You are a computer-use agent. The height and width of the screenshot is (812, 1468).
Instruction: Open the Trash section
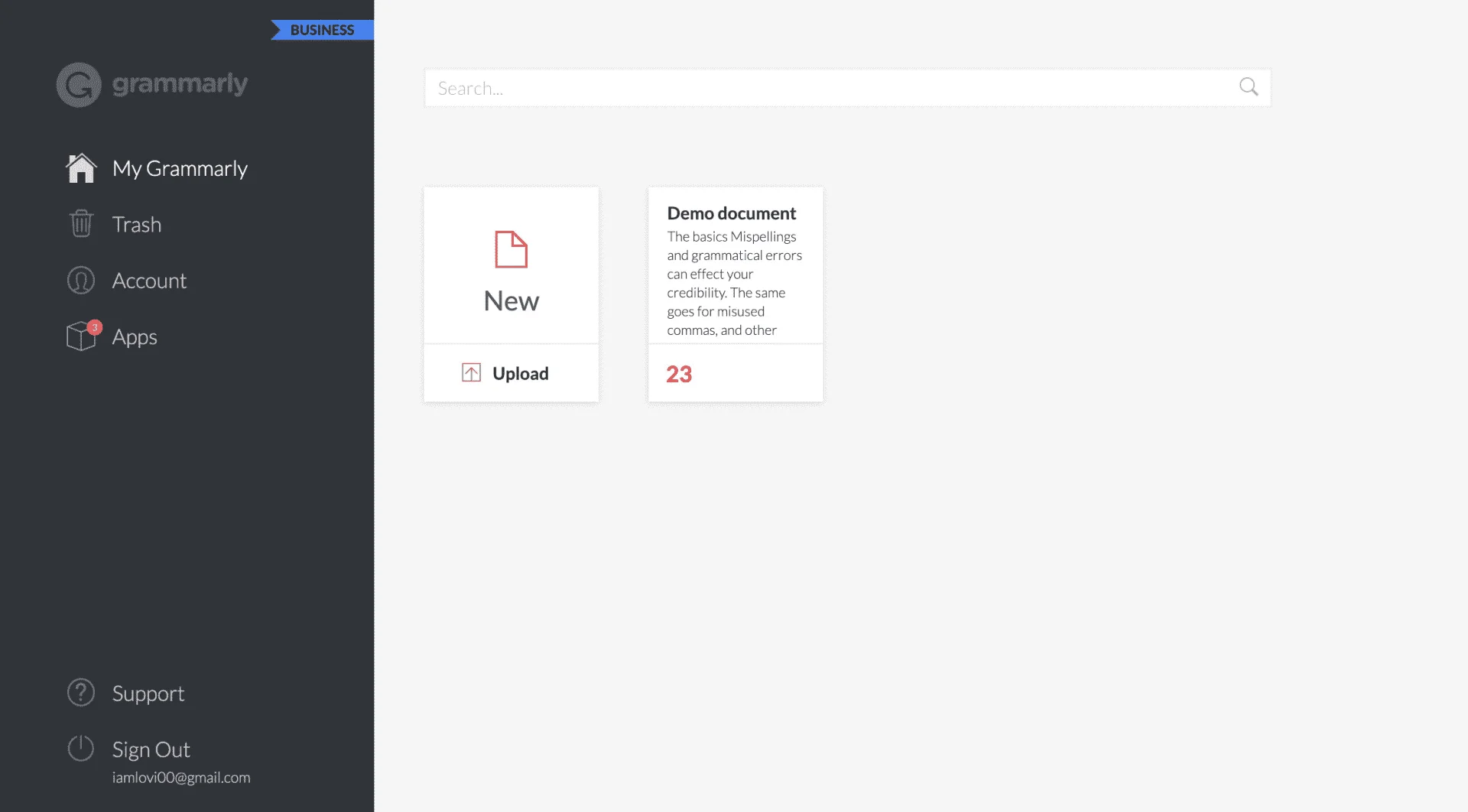click(137, 224)
